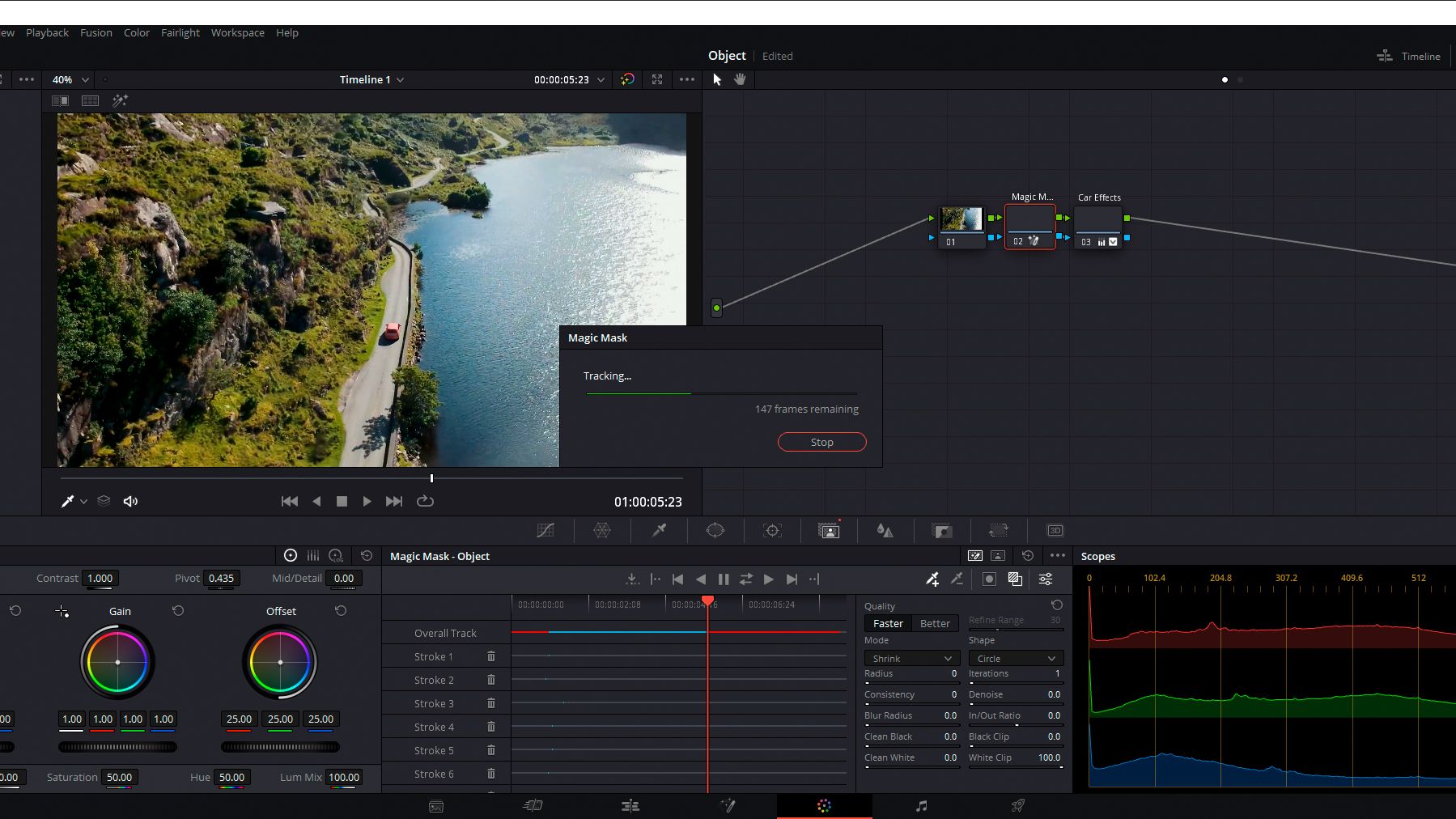Viewport: 1456px width, 819px height.
Task: Open the Fusion menu
Action: (x=96, y=32)
